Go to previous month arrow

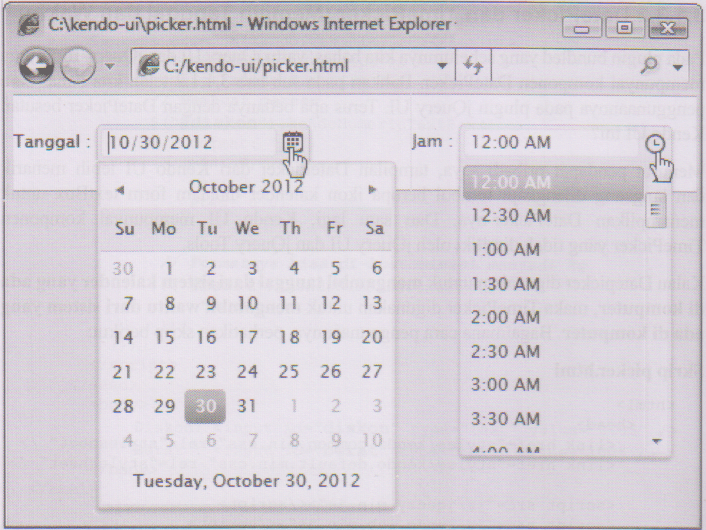point(120,188)
